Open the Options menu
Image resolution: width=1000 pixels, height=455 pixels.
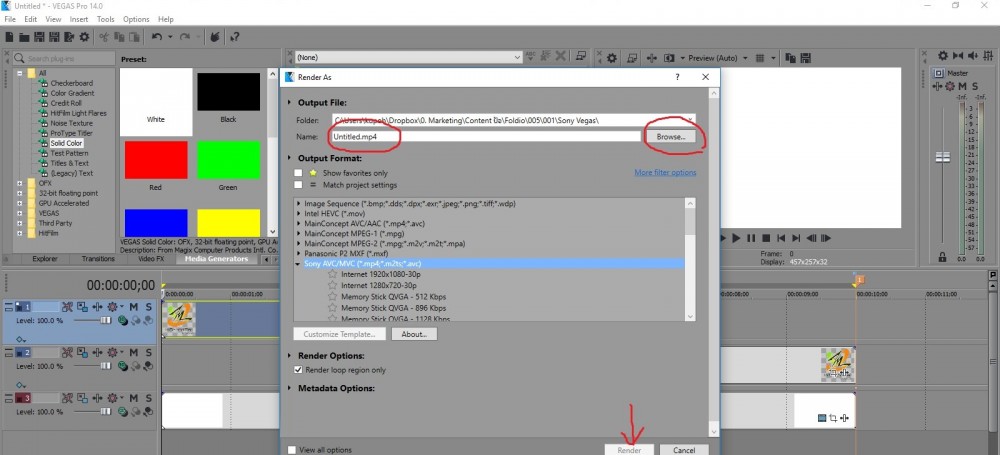coord(136,19)
